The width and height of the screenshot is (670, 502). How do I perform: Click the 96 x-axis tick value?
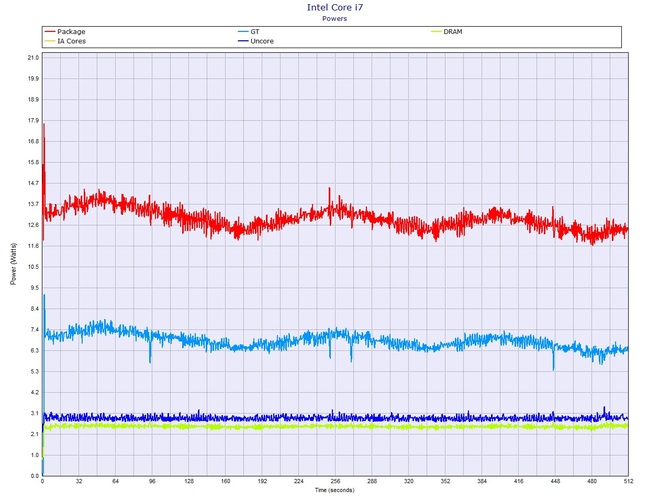click(x=153, y=481)
